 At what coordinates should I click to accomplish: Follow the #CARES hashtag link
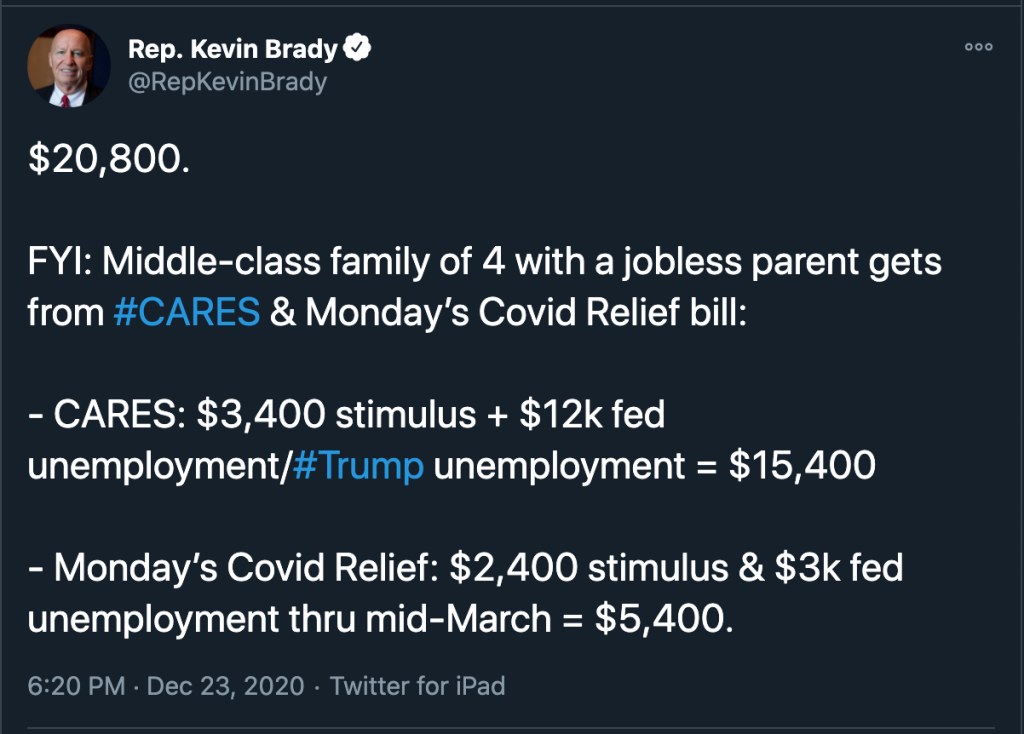coord(186,313)
